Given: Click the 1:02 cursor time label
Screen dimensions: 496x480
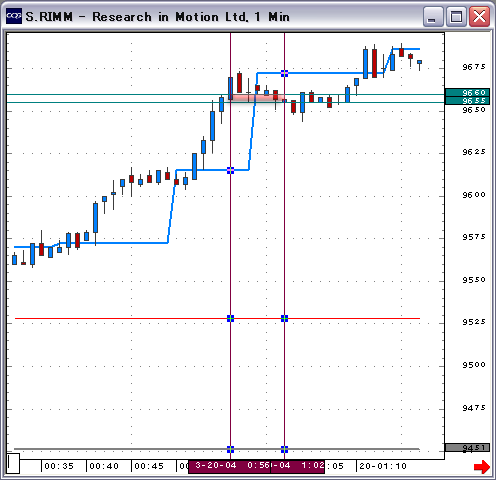Looking at the screenshot, I should [x=298, y=466].
